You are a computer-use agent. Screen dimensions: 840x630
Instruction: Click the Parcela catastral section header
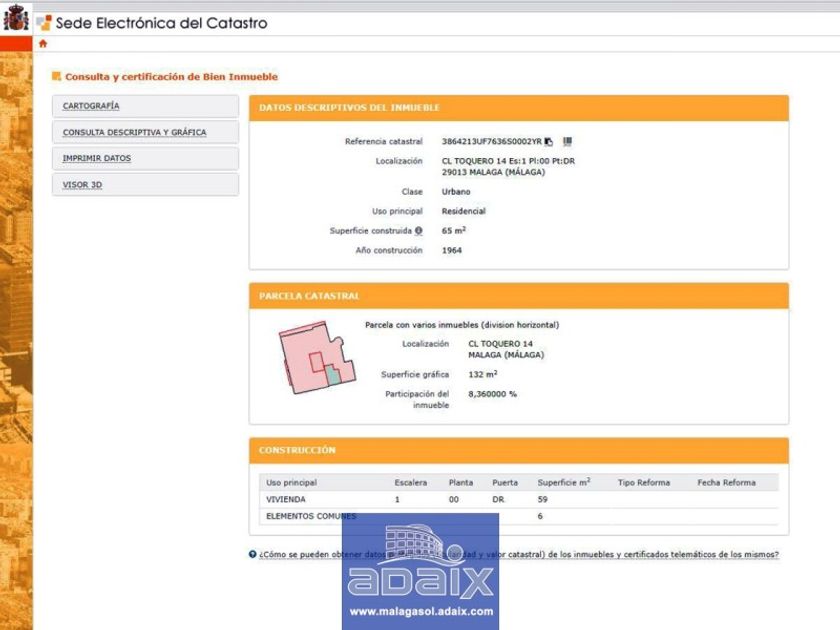[309, 296]
